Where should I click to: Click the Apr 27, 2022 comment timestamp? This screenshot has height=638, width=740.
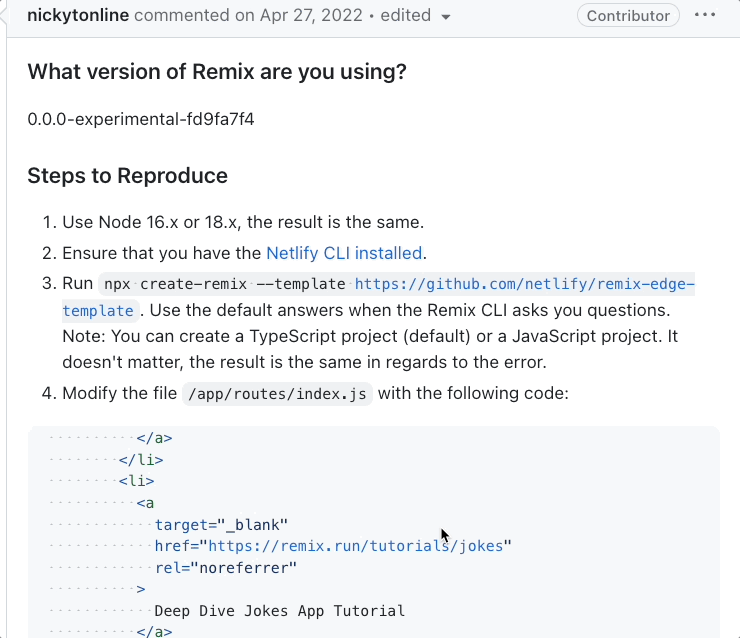click(311, 15)
